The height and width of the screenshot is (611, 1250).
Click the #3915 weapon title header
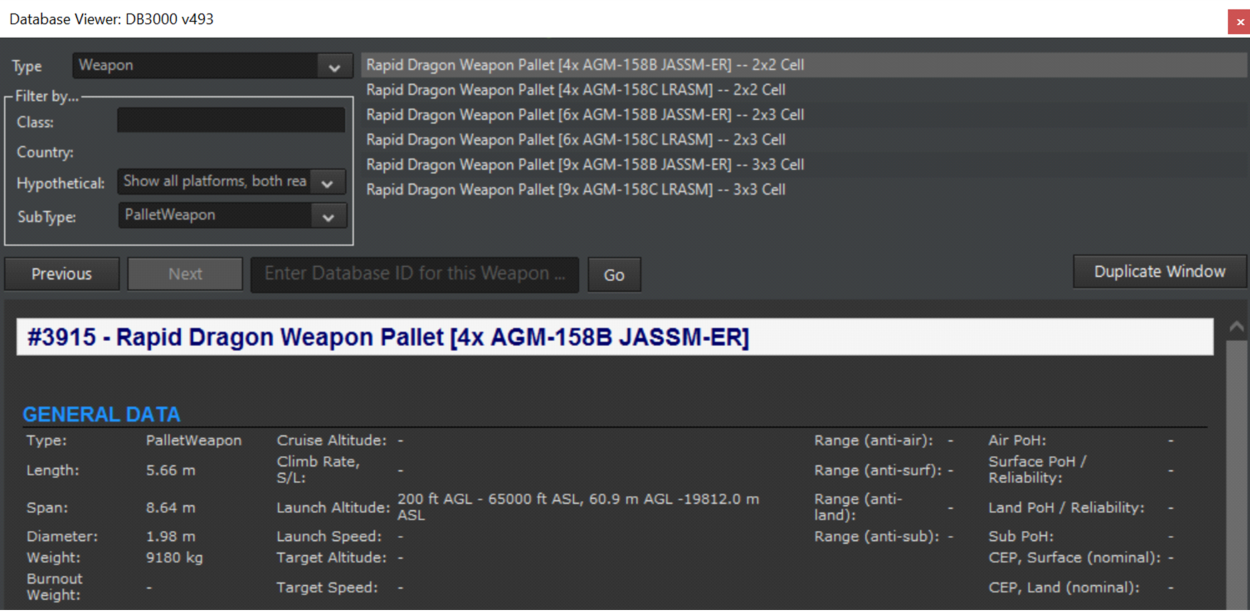[388, 338]
